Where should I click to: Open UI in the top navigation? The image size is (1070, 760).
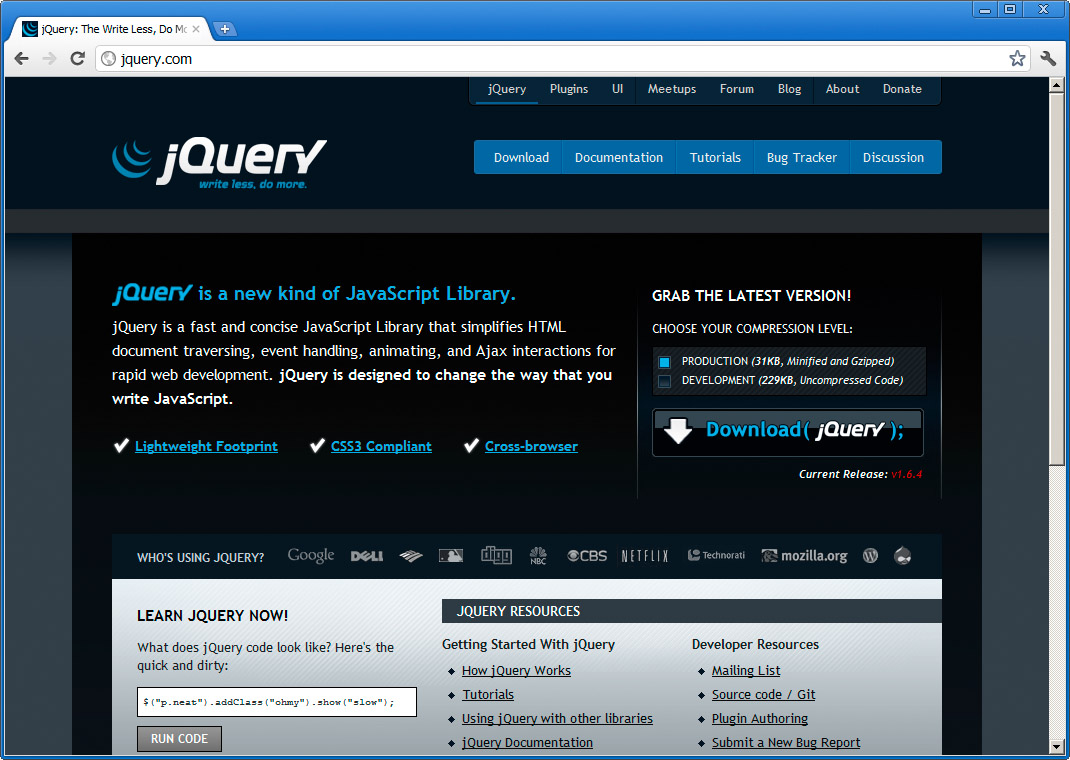coord(618,89)
